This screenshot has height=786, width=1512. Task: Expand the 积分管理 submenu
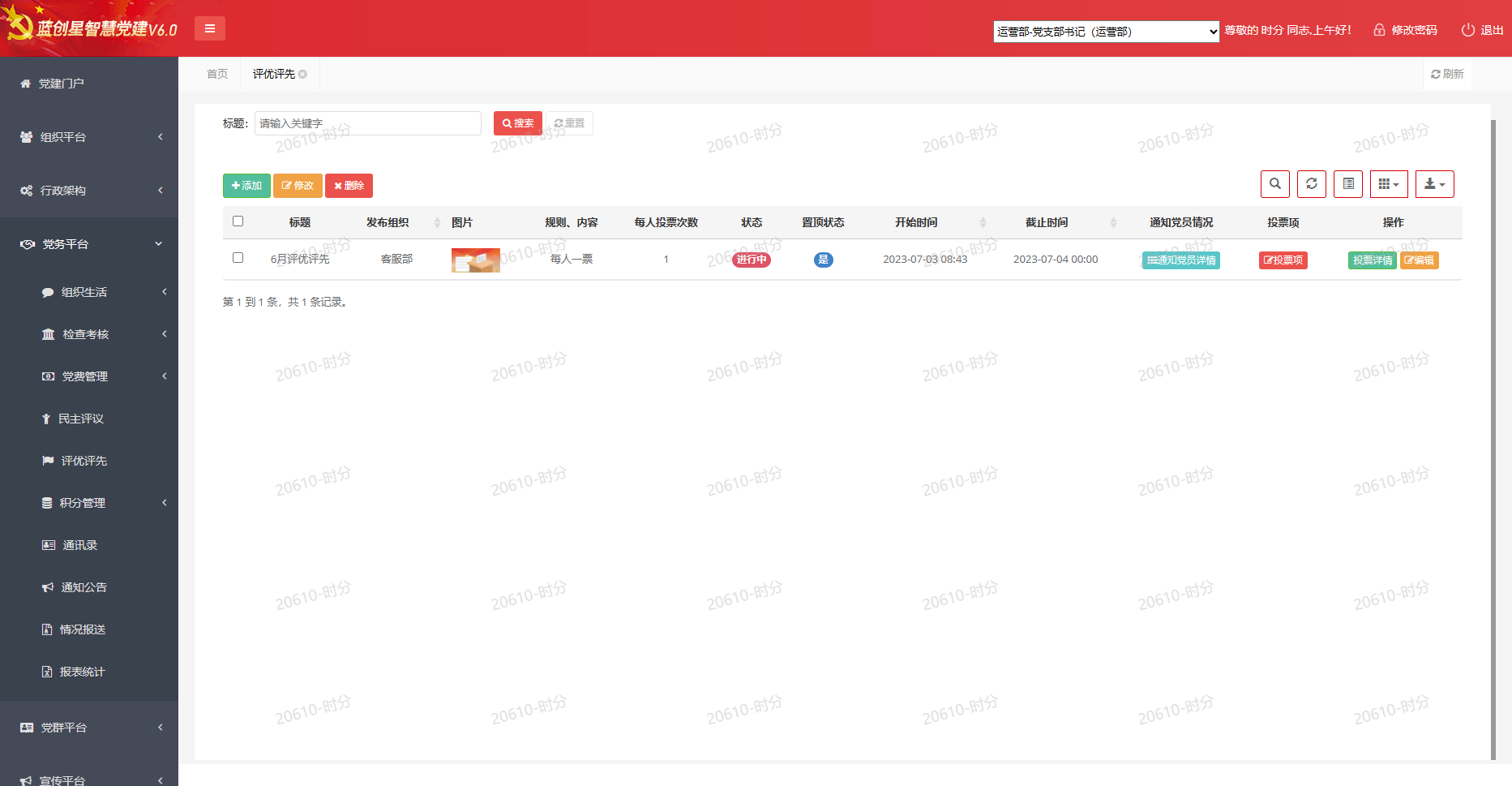[x=89, y=503]
